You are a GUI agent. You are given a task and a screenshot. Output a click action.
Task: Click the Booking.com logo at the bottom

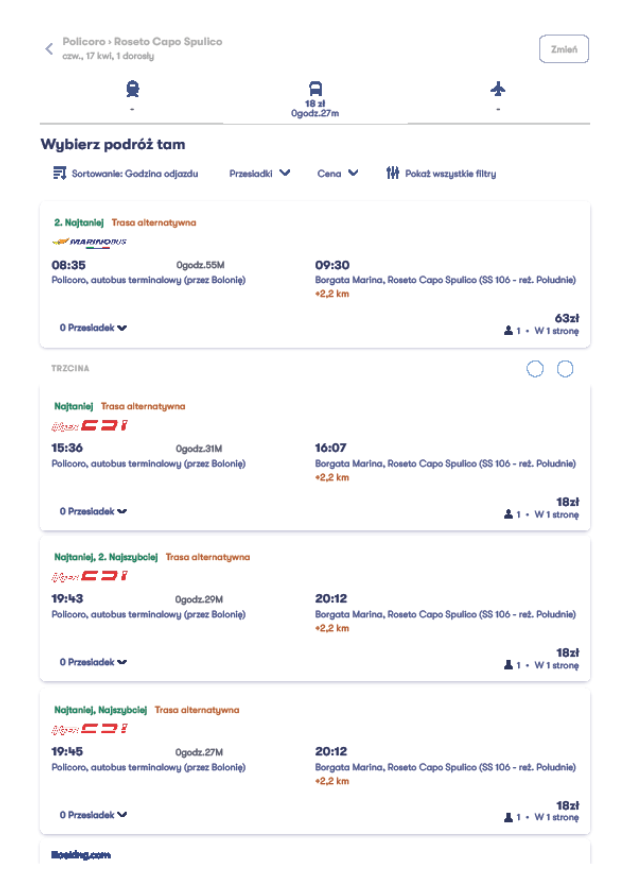pos(81,855)
